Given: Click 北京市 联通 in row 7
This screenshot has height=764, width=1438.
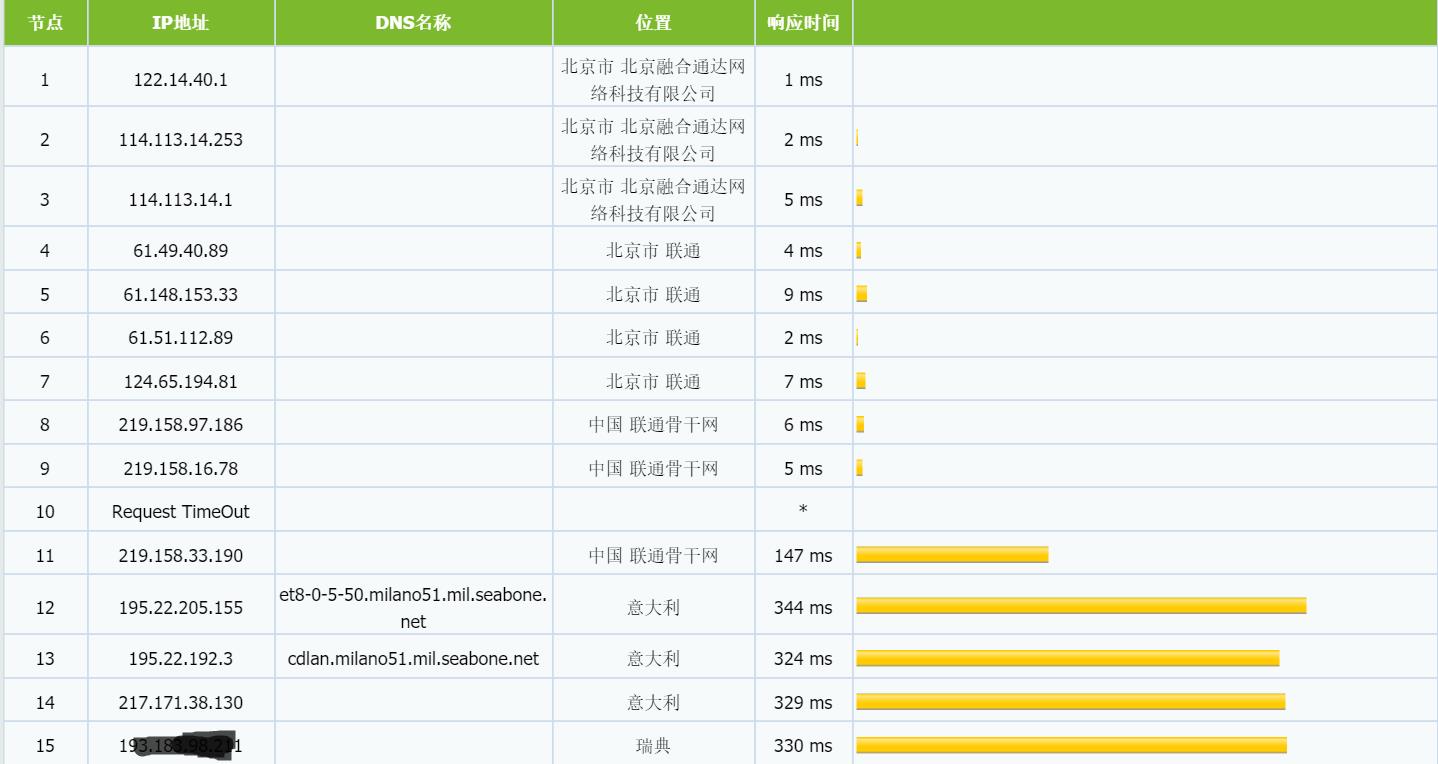Looking at the screenshot, I should click(x=653, y=382).
